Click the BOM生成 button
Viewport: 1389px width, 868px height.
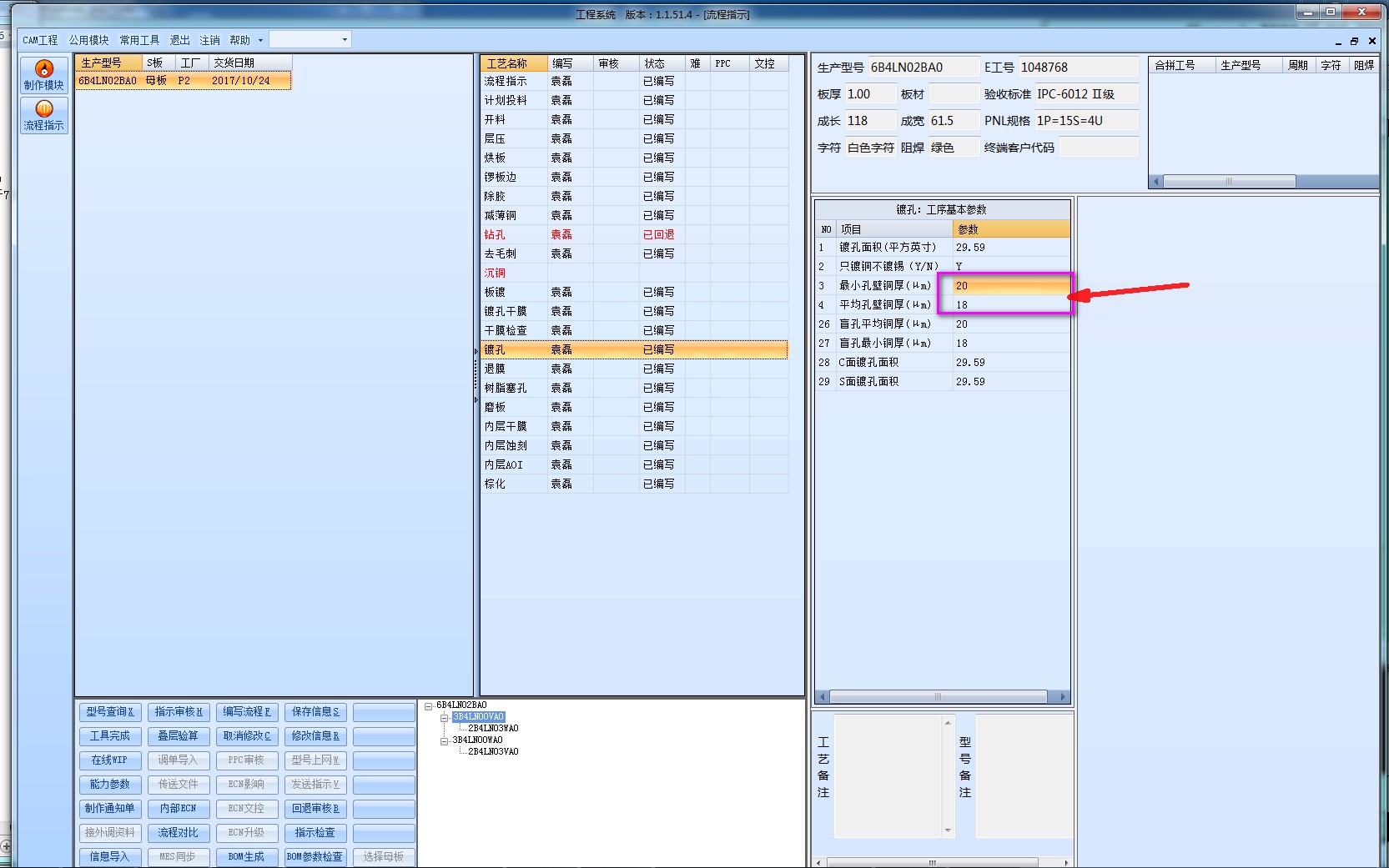pyautogui.click(x=247, y=857)
